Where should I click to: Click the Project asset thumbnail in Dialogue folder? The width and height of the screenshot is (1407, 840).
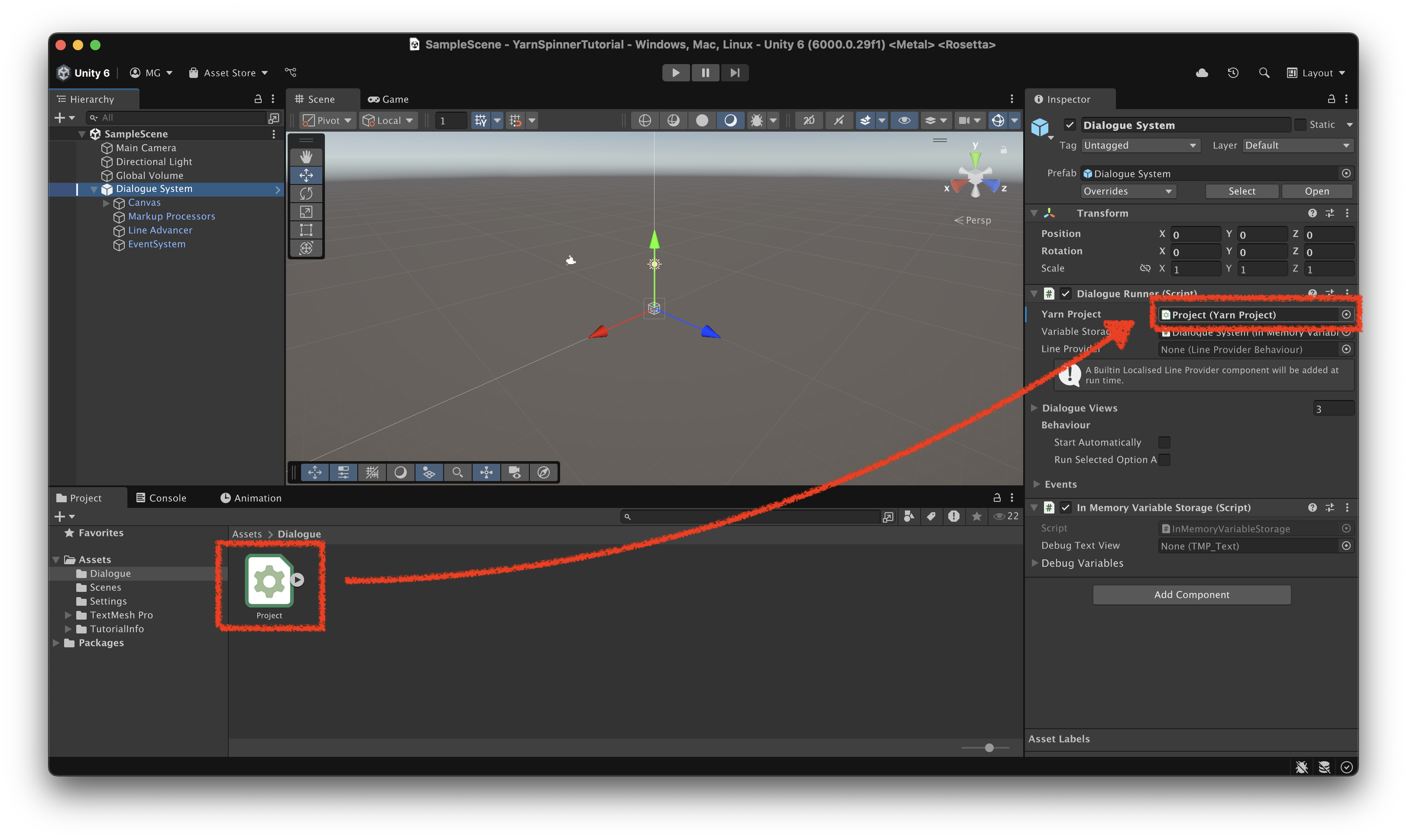[x=270, y=580]
